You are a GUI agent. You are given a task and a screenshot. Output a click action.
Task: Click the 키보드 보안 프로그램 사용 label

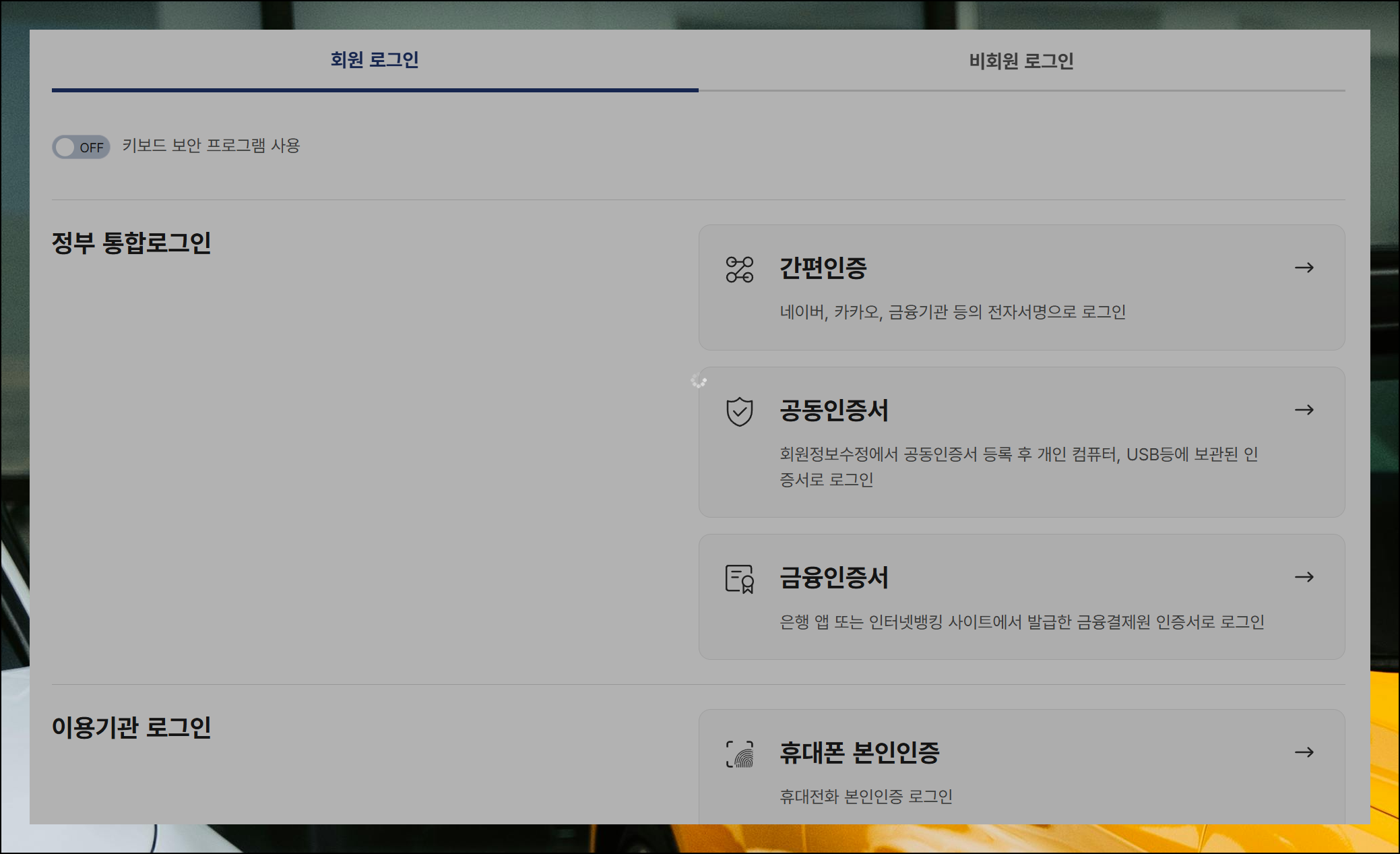(211, 146)
